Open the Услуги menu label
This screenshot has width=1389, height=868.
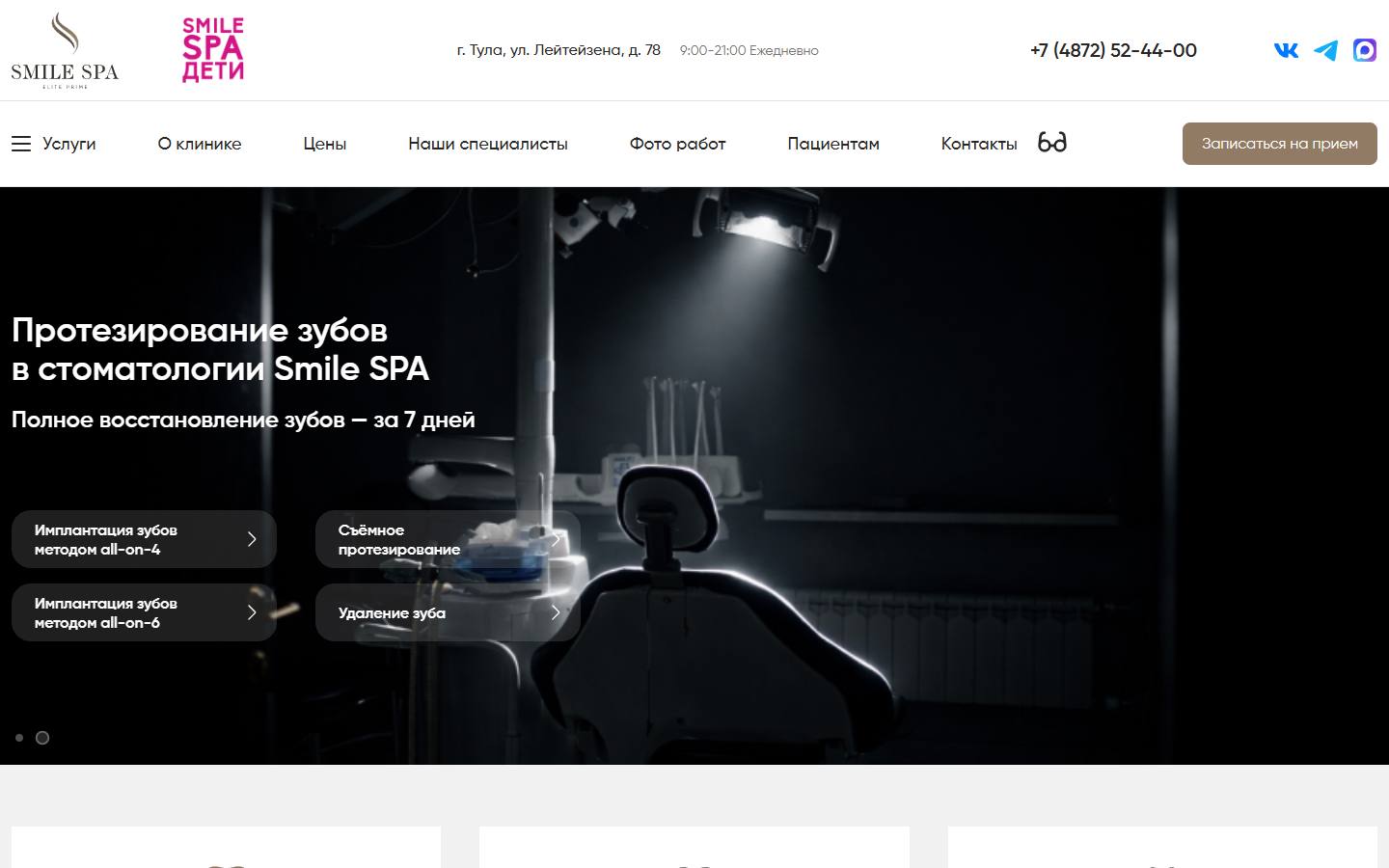pos(69,144)
